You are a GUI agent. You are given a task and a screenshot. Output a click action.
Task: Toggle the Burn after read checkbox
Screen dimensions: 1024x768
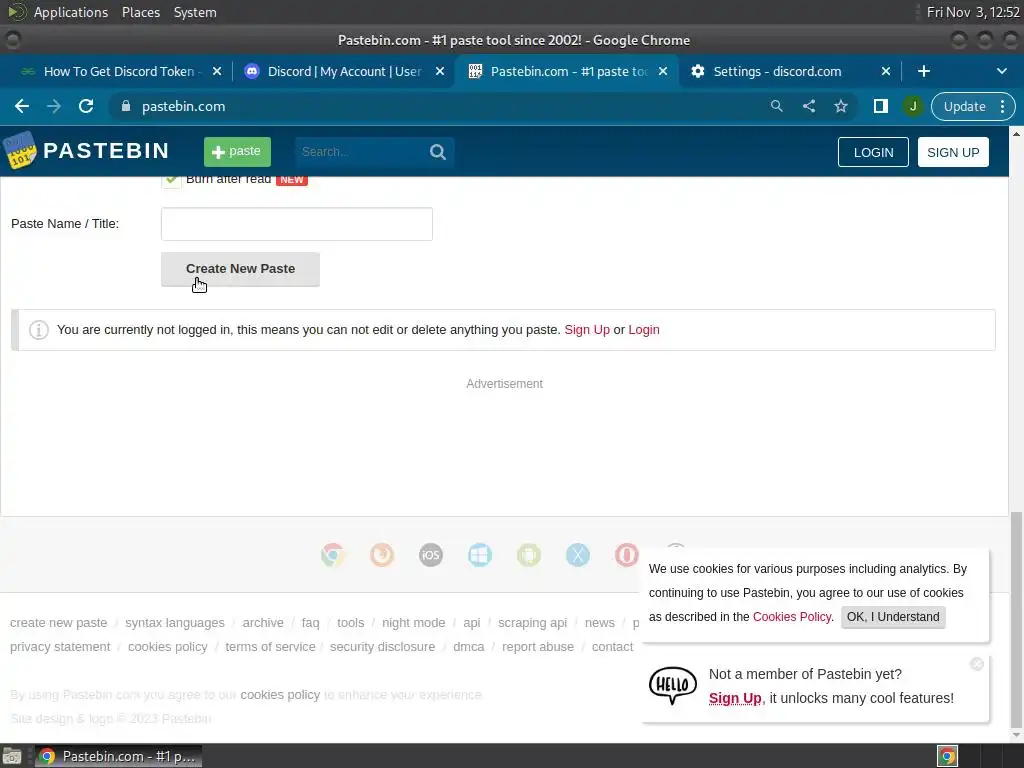[x=171, y=180]
